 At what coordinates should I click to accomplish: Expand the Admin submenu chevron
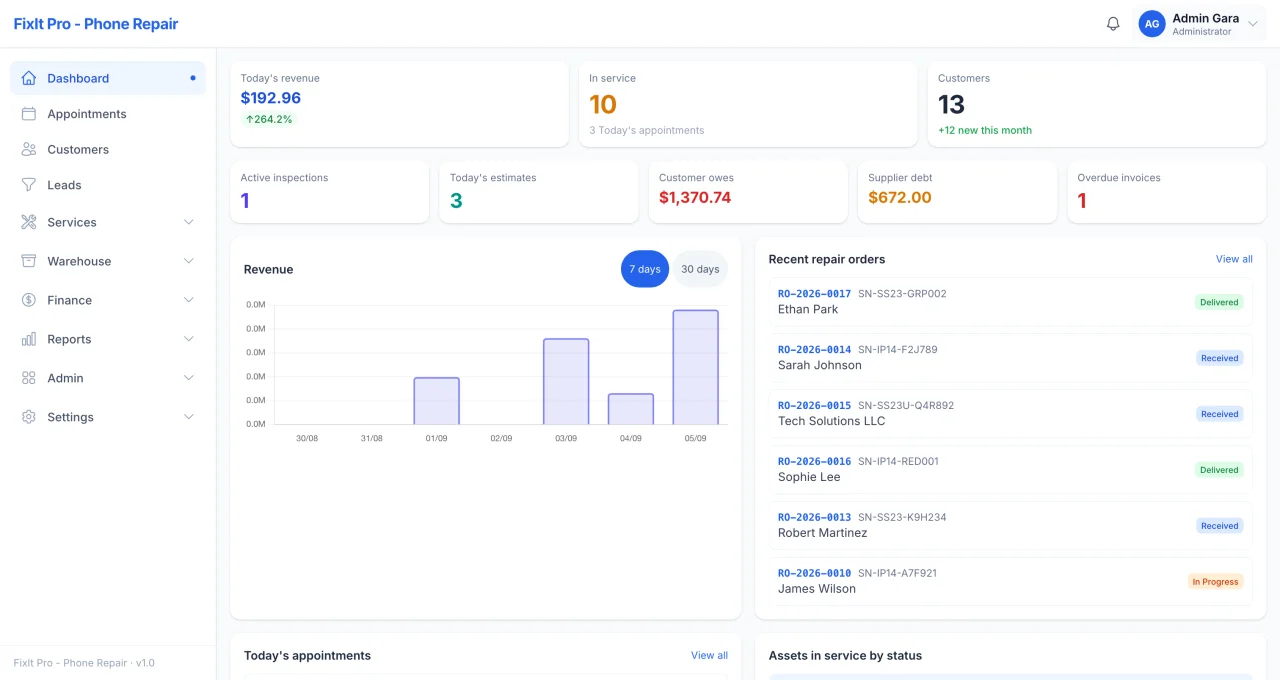189,378
